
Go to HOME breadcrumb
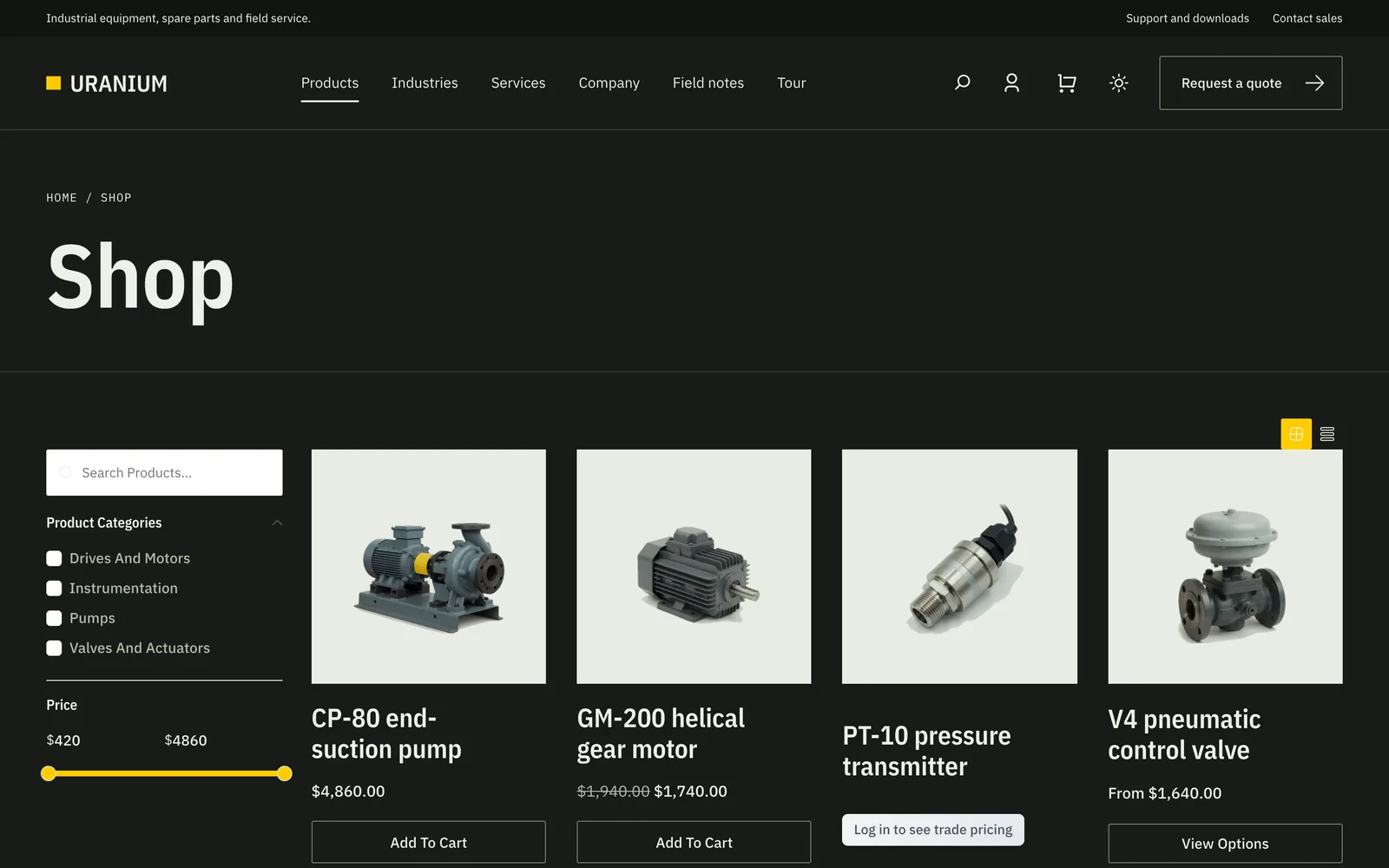(x=62, y=198)
